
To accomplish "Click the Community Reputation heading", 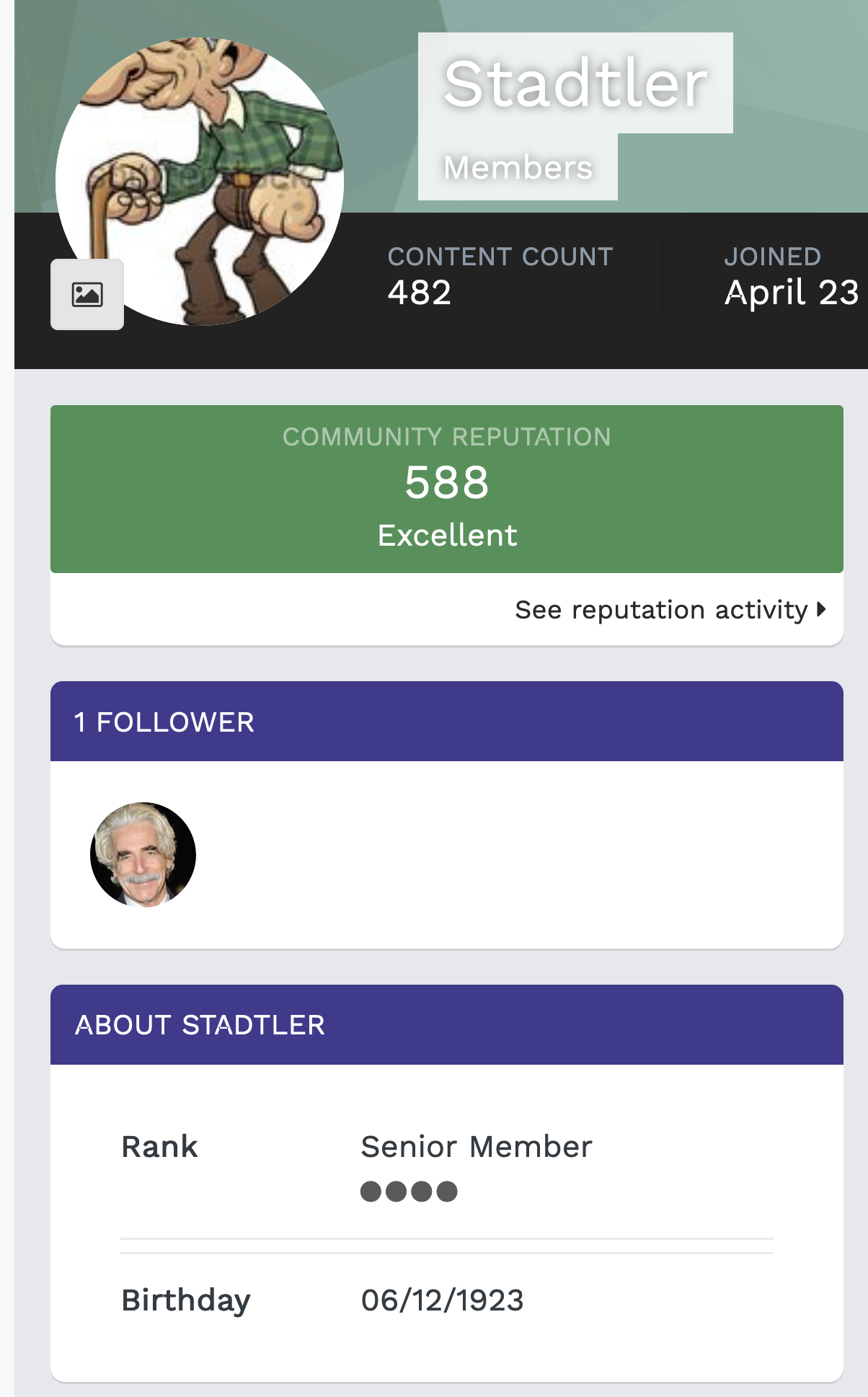I will pyautogui.click(x=447, y=437).
